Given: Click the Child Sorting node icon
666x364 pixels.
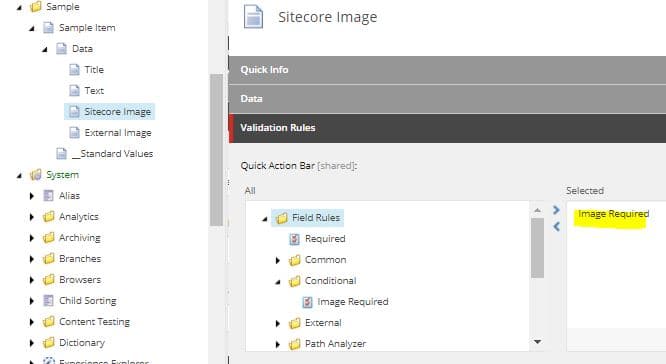Looking at the screenshot, I should point(48,301).
